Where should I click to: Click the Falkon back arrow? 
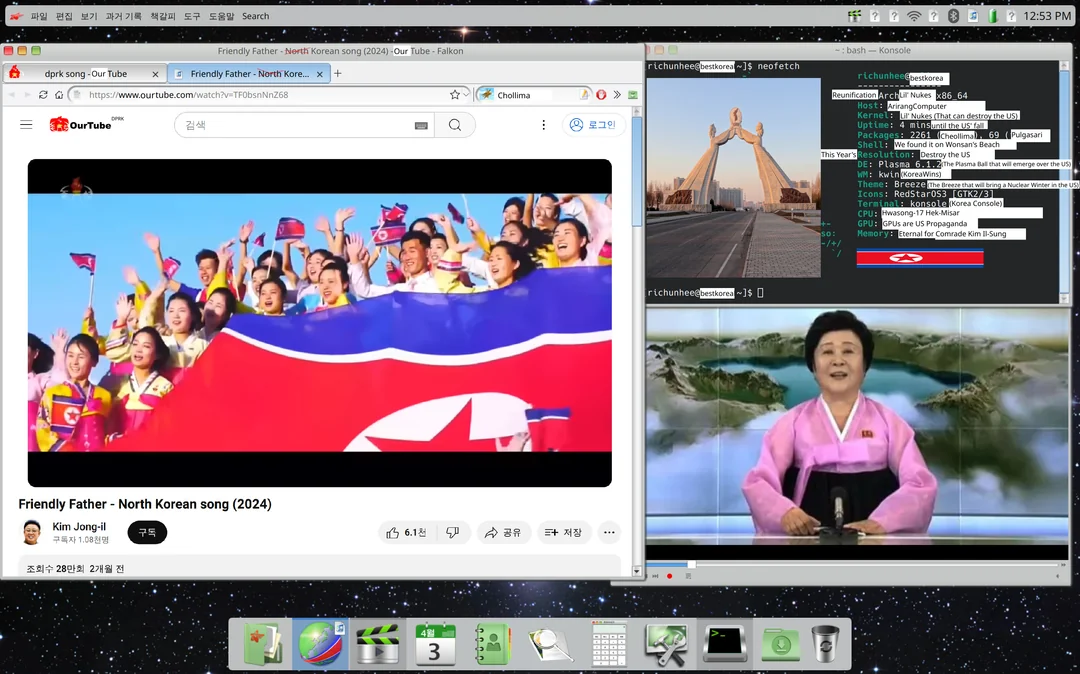pos(12,95)
